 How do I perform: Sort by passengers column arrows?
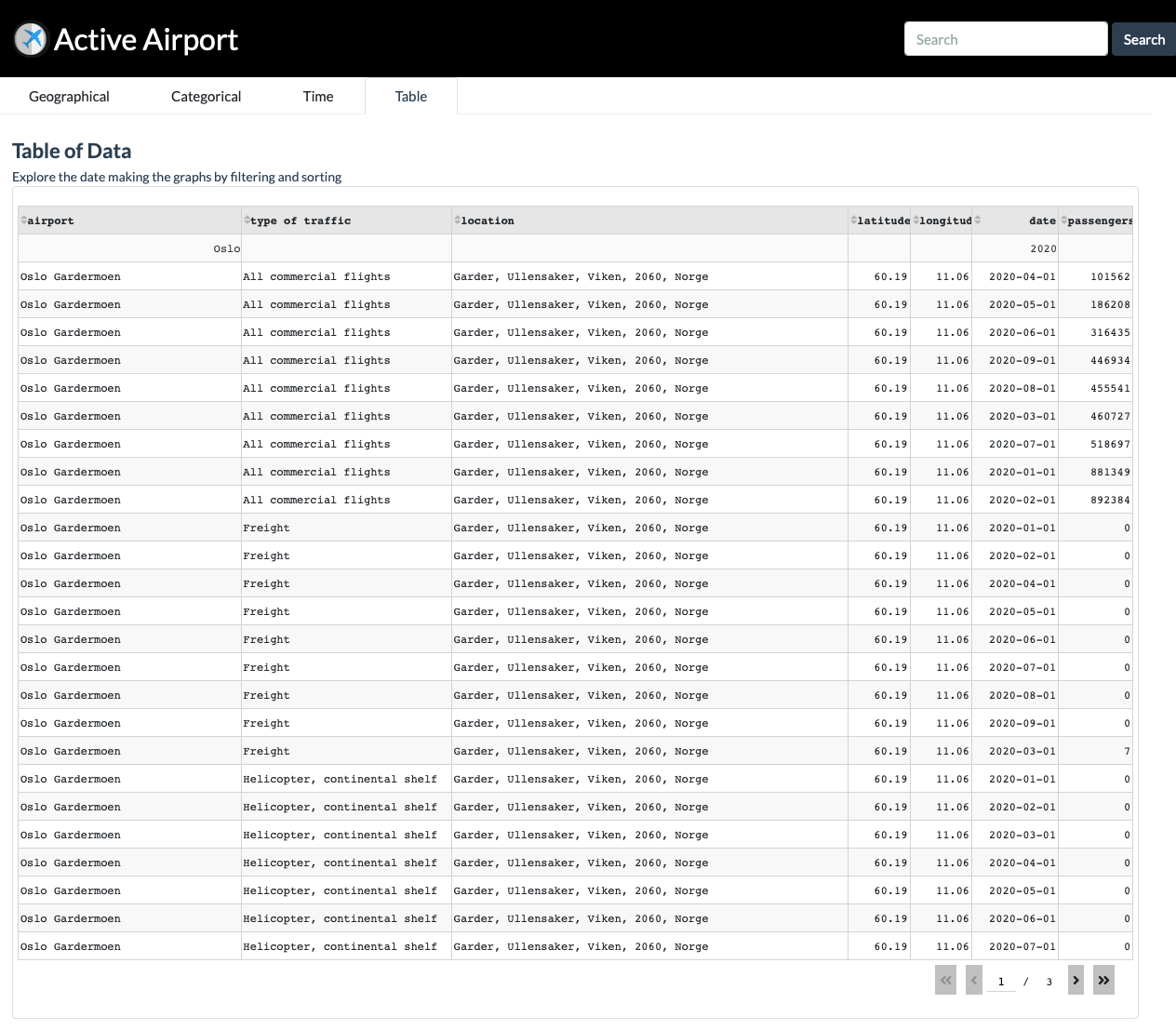point(1064,221)
